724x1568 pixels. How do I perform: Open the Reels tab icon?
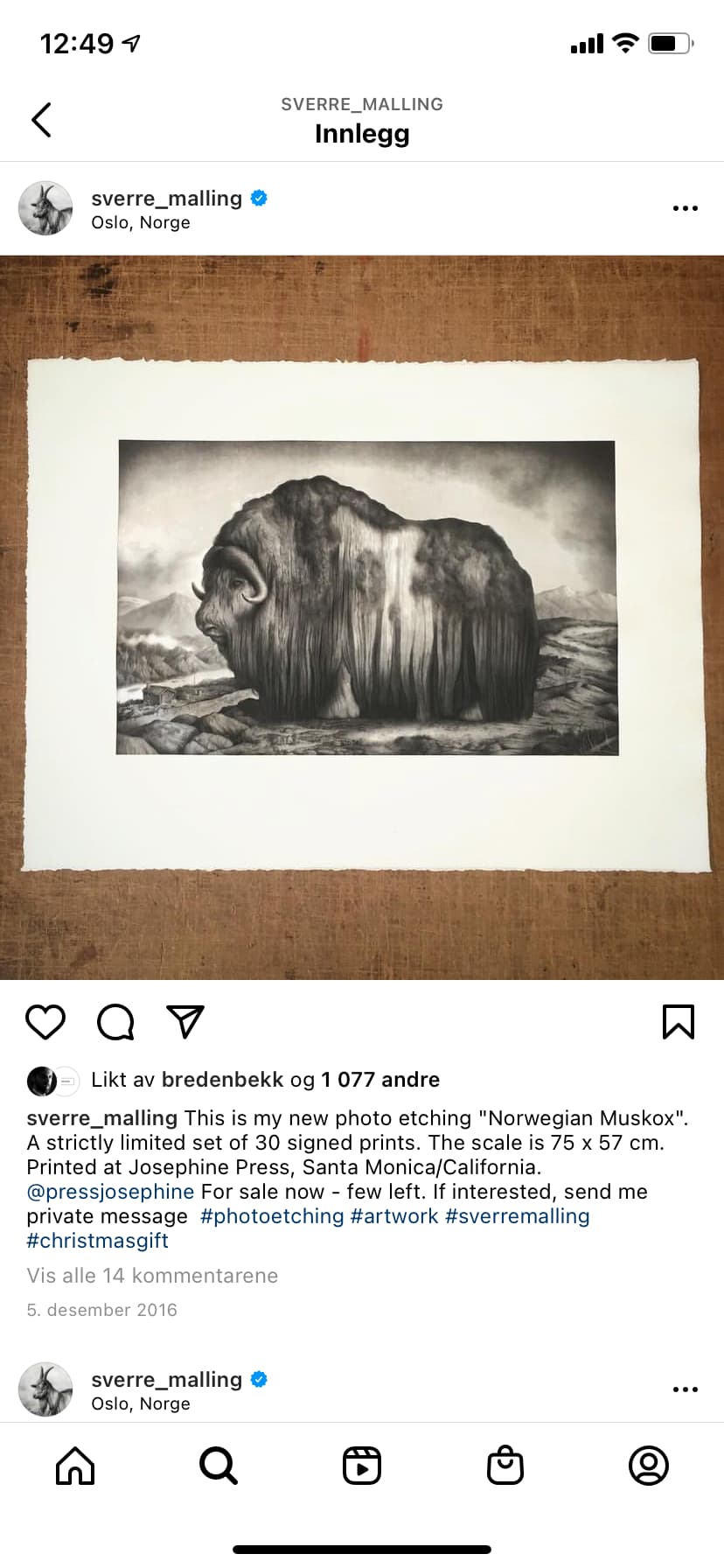pyautogui.click(x=362, y=1466)
